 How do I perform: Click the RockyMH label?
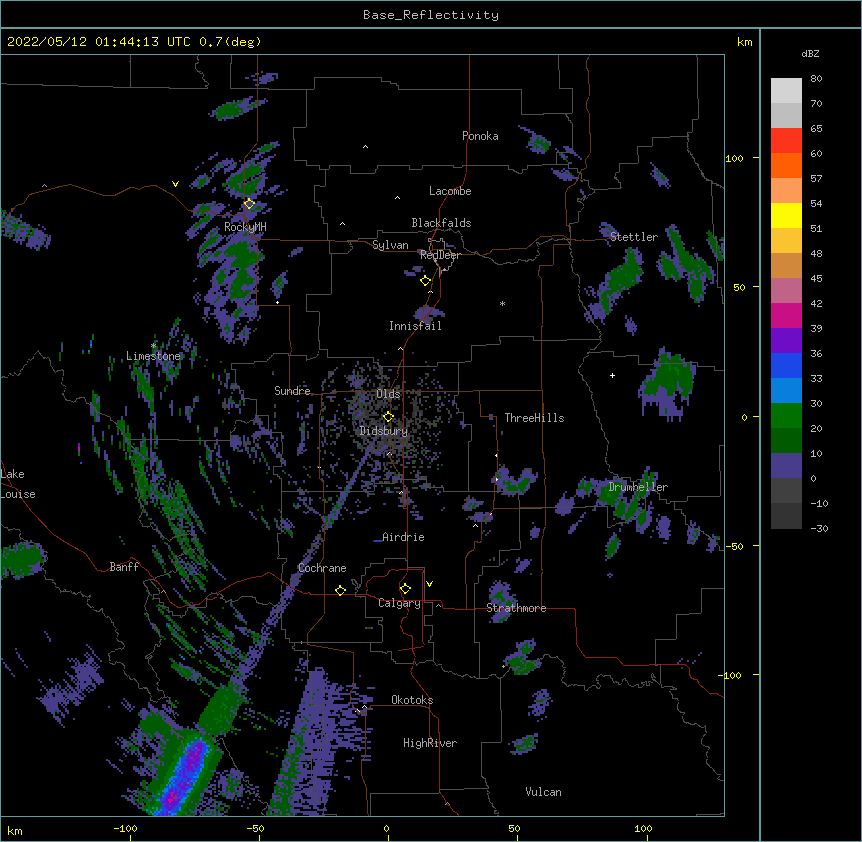245,227
